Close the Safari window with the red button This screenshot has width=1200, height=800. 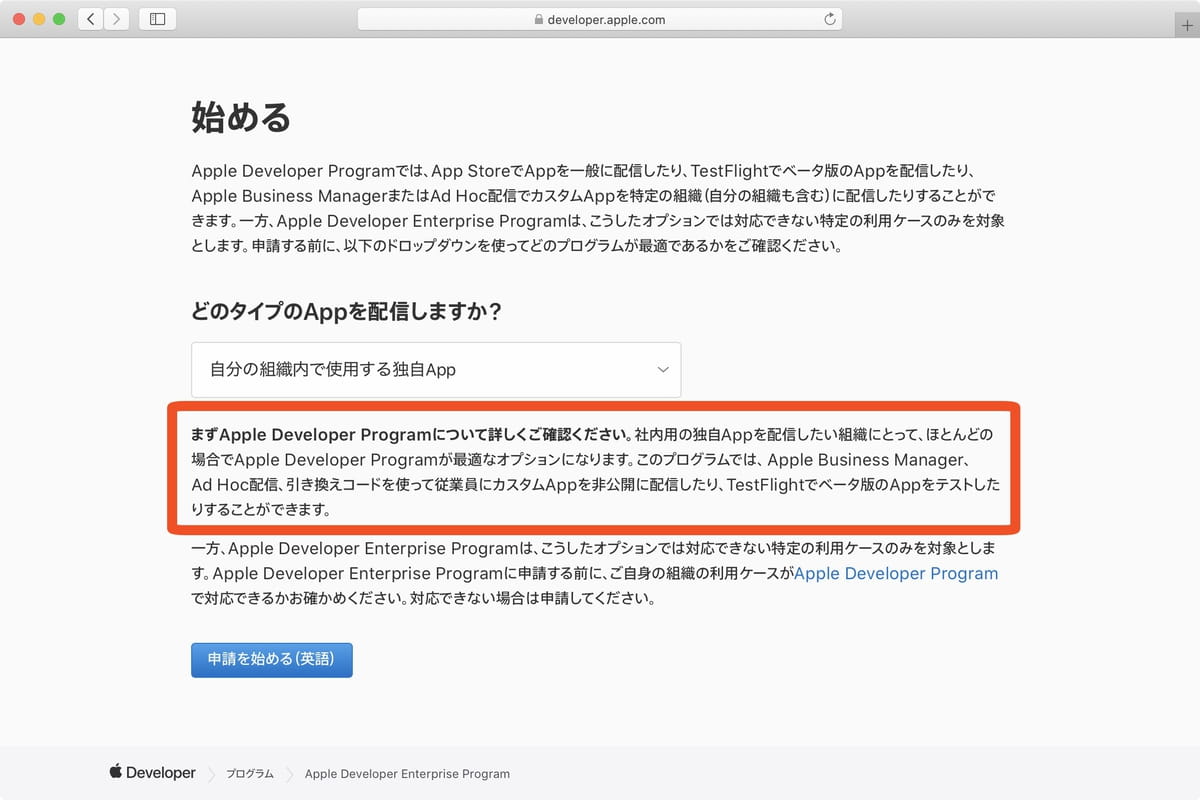pos(19,19)
